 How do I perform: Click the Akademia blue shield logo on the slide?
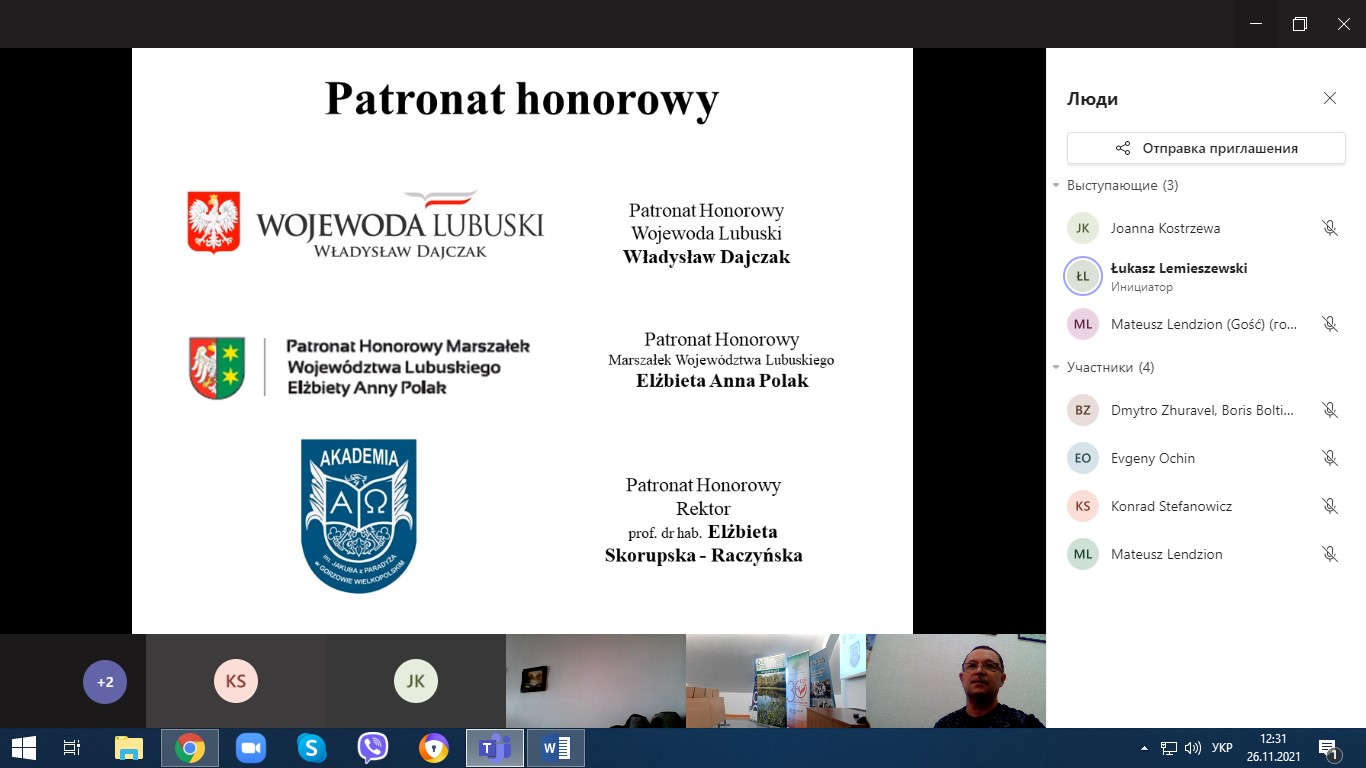coord(359,516)
